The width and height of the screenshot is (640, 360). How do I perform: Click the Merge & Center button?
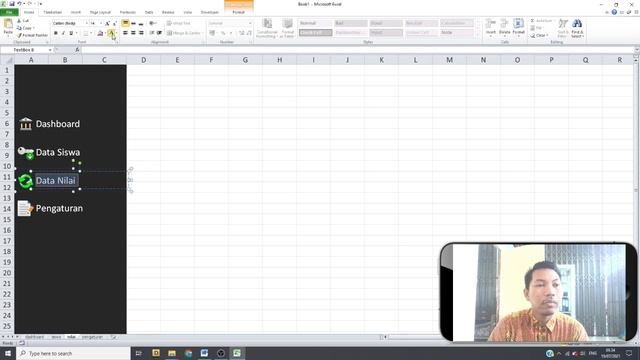click(x=184, y=33)
